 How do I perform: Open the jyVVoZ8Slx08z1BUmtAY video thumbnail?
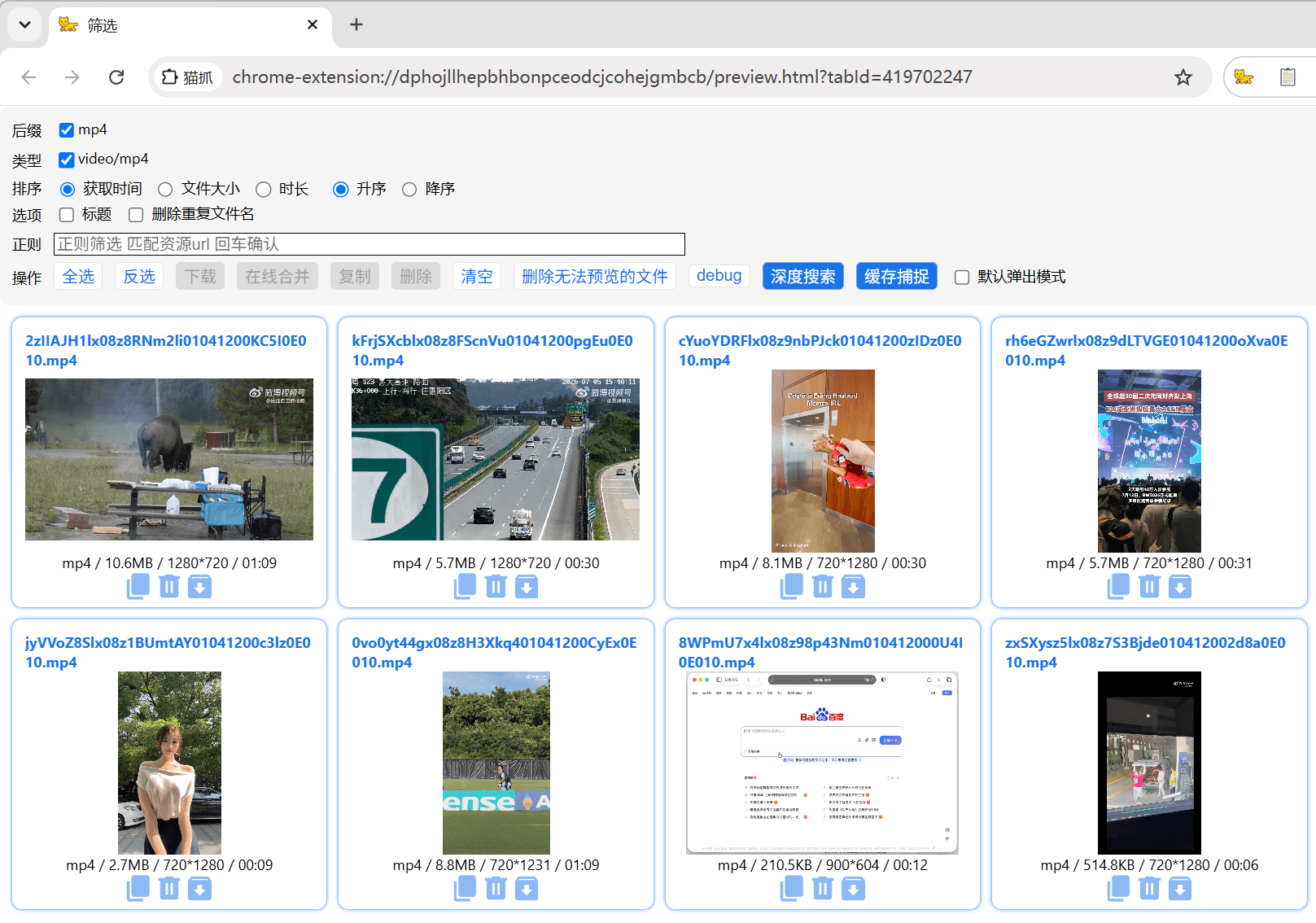(x=169, y=763)
